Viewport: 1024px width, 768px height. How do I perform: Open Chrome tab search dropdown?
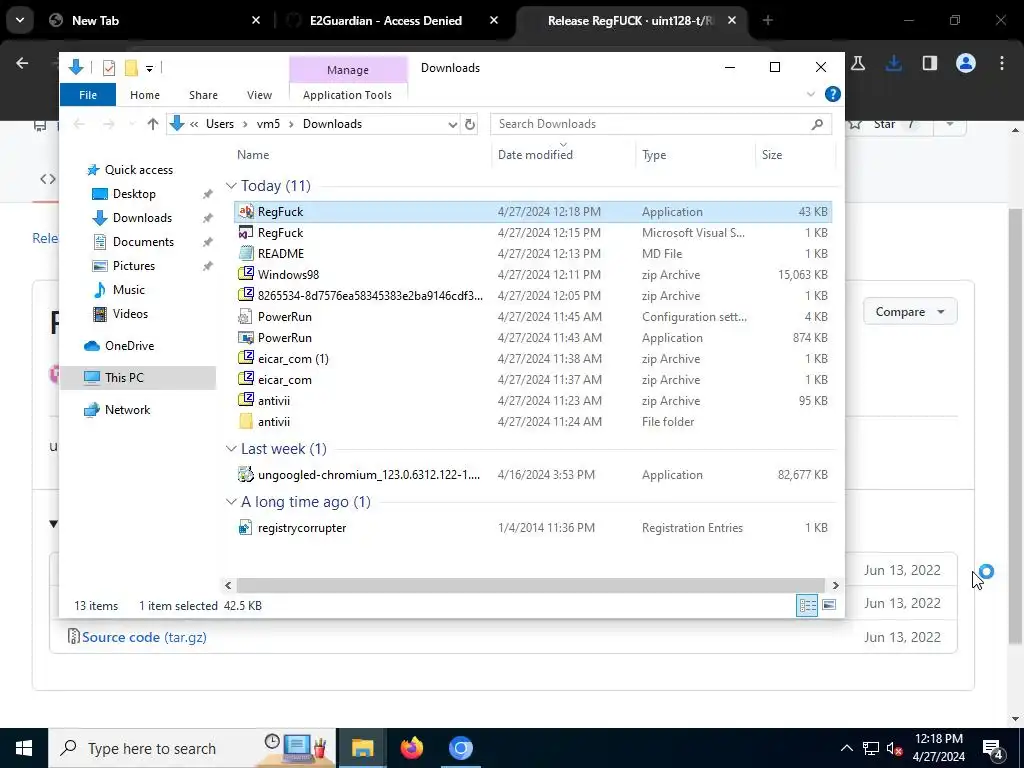tap(20, 20)
